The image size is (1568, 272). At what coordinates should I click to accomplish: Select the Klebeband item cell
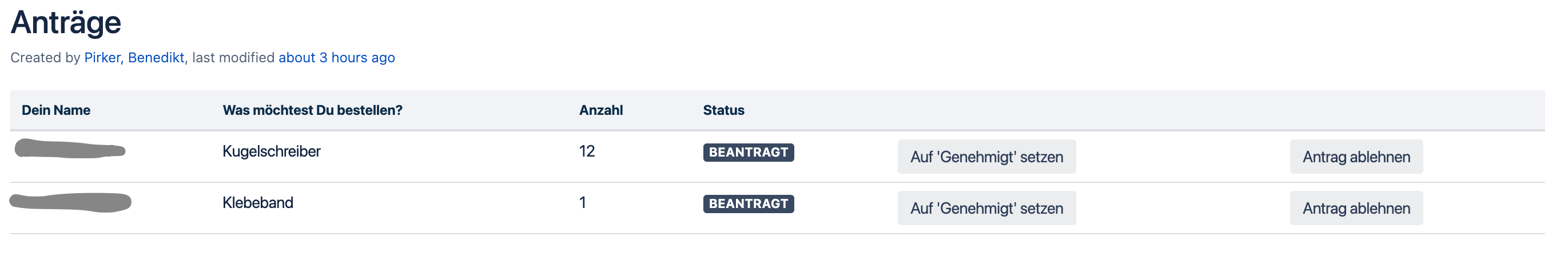(258, 203)
